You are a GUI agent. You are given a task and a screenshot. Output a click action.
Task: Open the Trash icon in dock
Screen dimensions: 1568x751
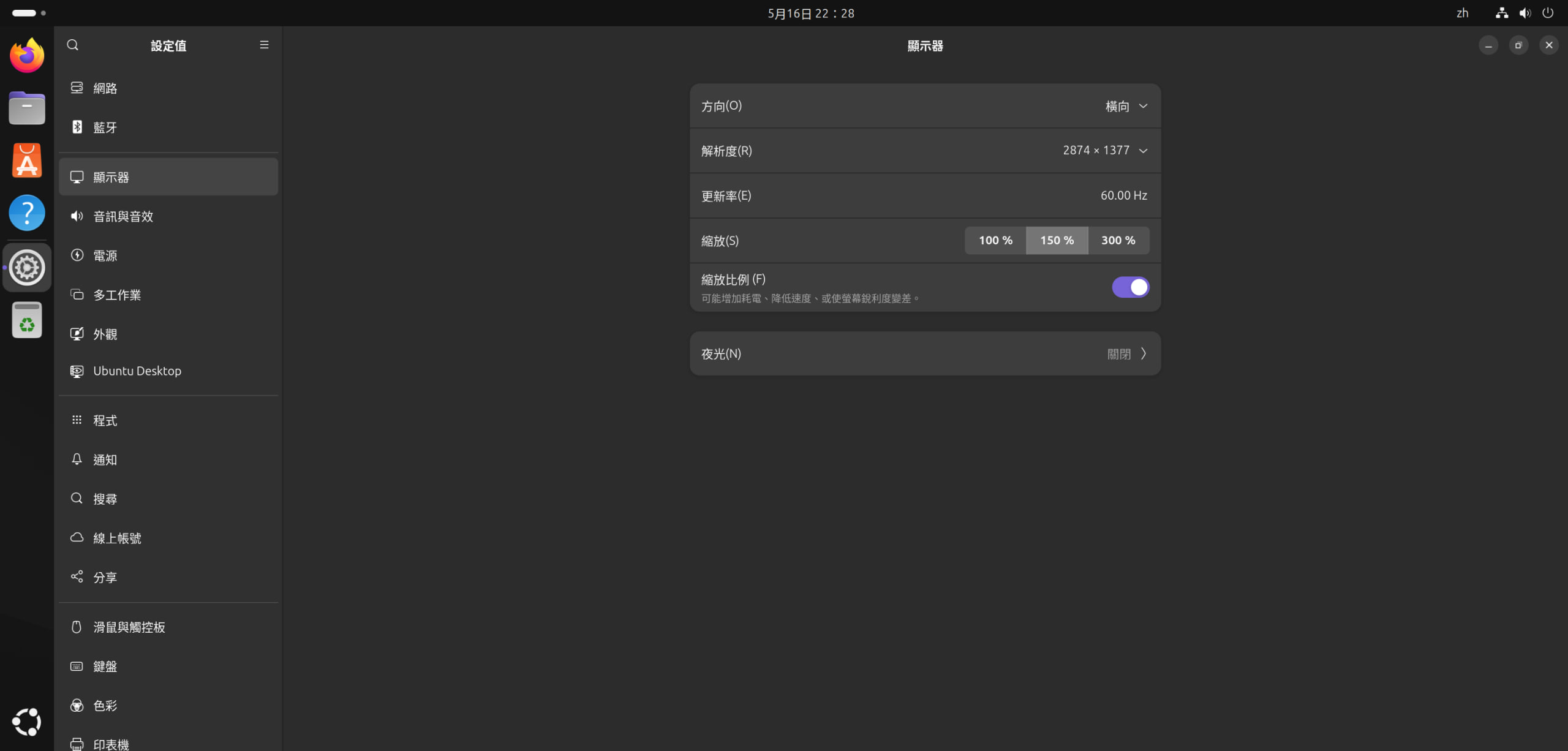click(27, 320)
